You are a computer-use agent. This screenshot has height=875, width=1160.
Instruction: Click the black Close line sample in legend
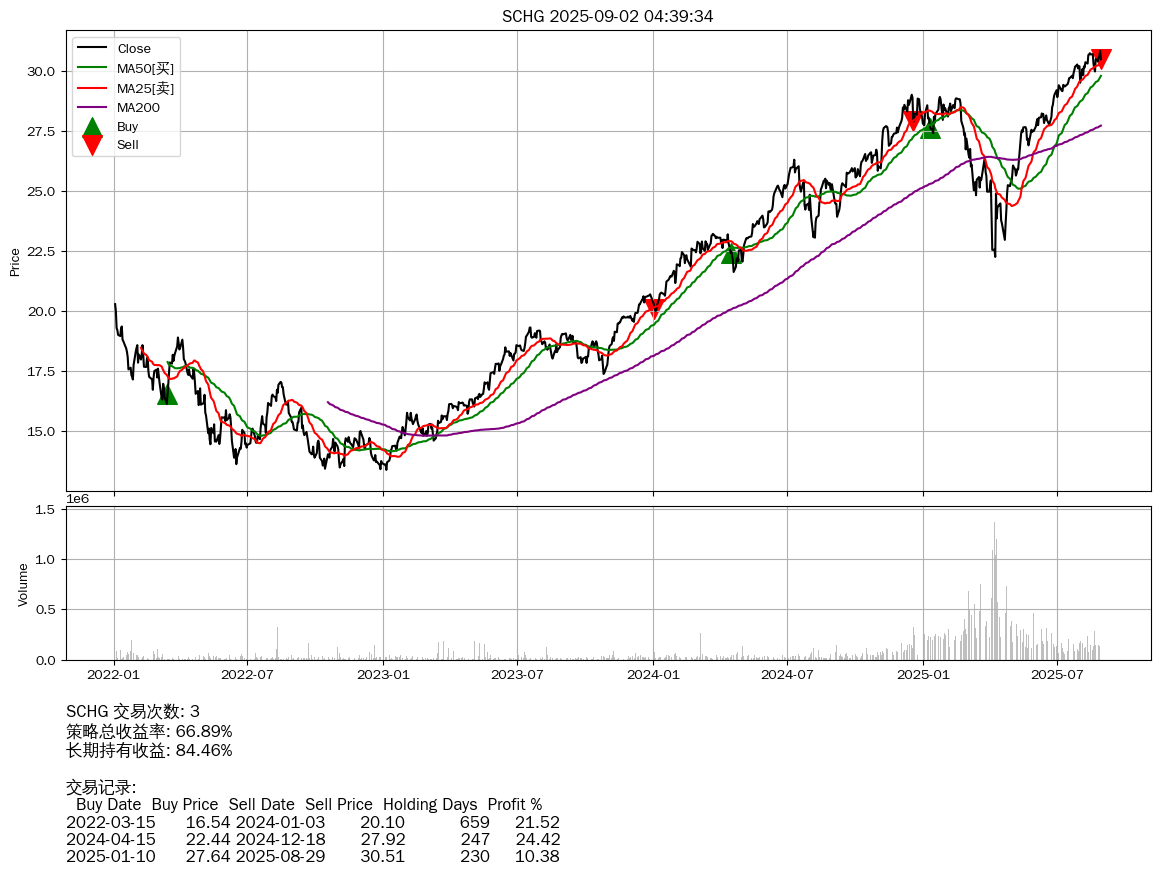92,49
